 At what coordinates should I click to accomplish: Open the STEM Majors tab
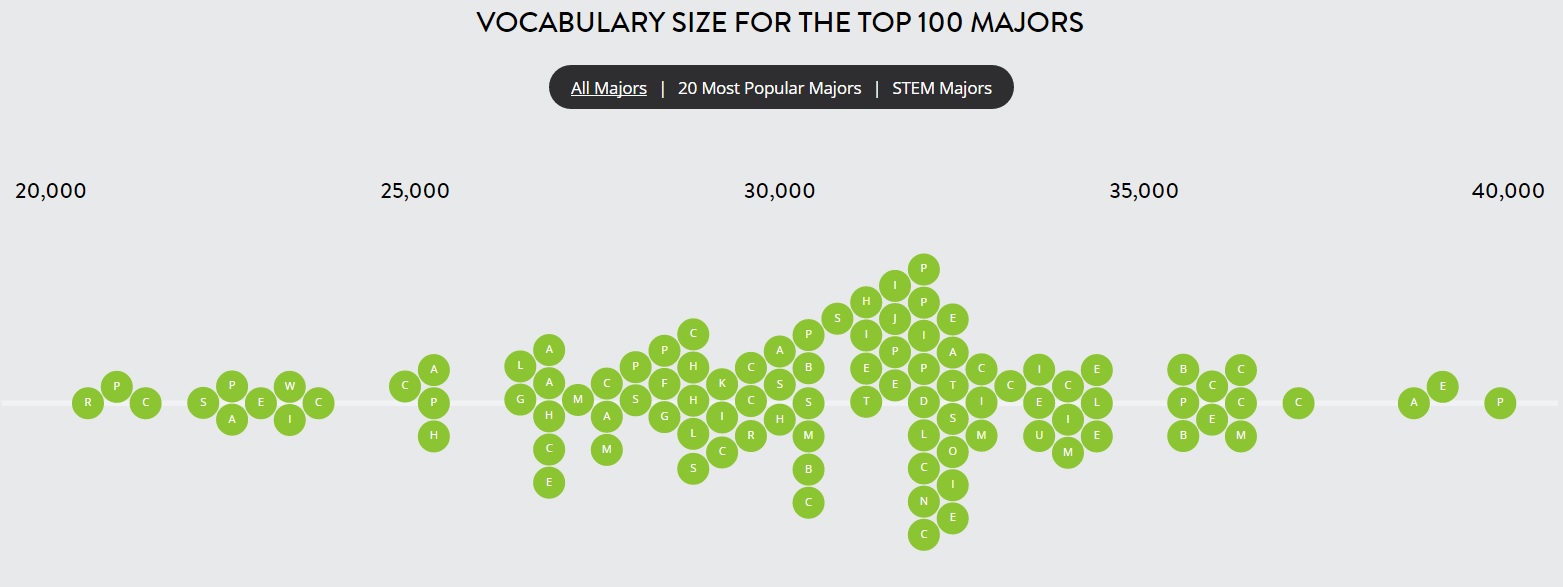(941, 88)
